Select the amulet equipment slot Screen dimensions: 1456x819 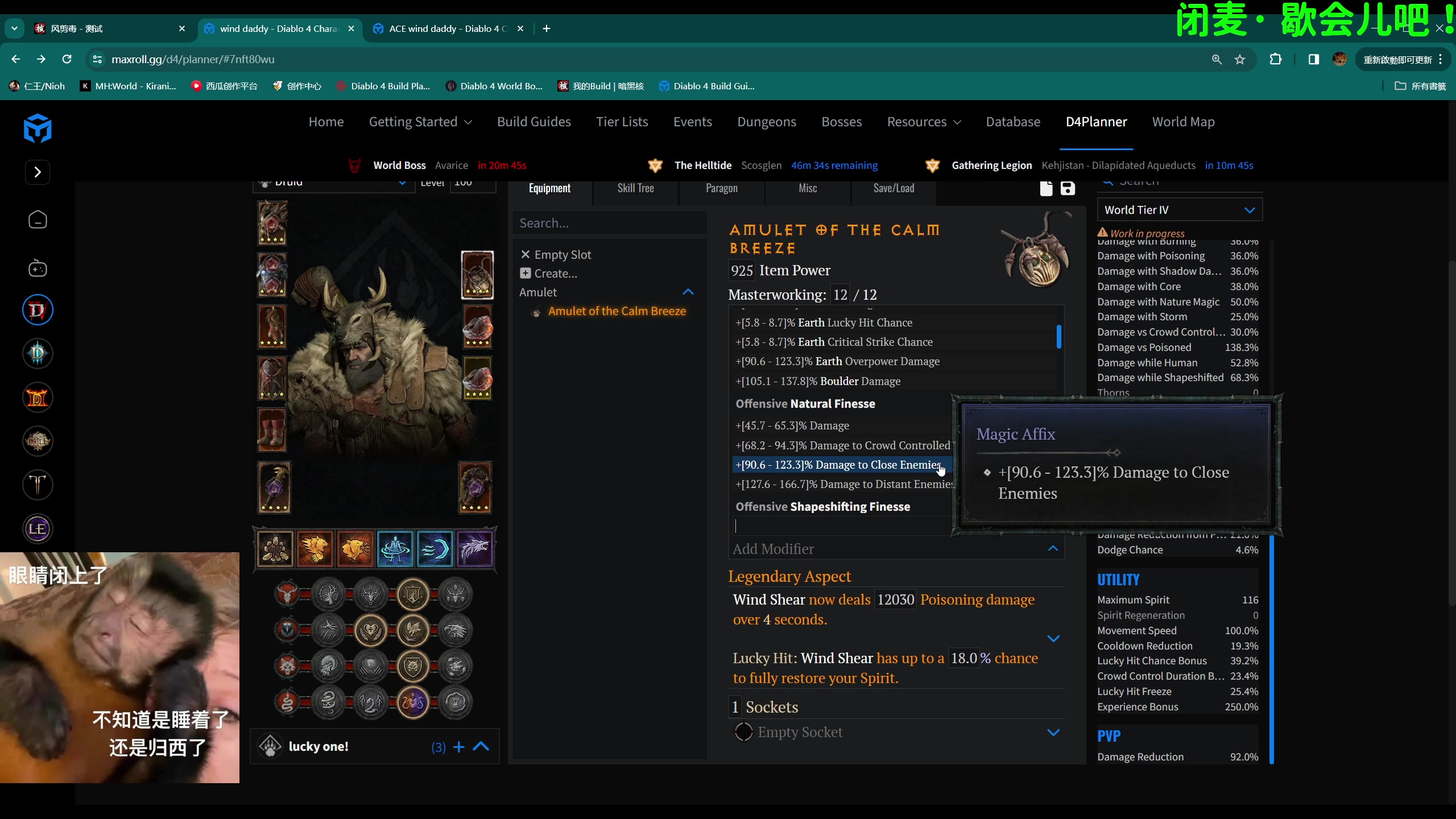(477, 275)
